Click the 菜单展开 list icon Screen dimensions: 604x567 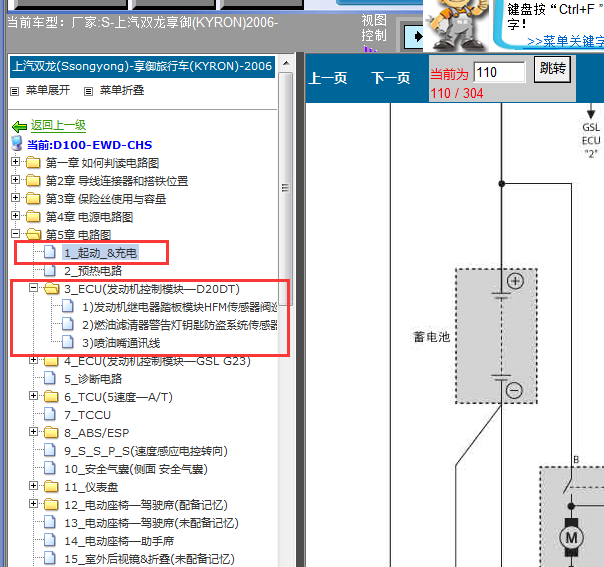[x=15, y=91]
